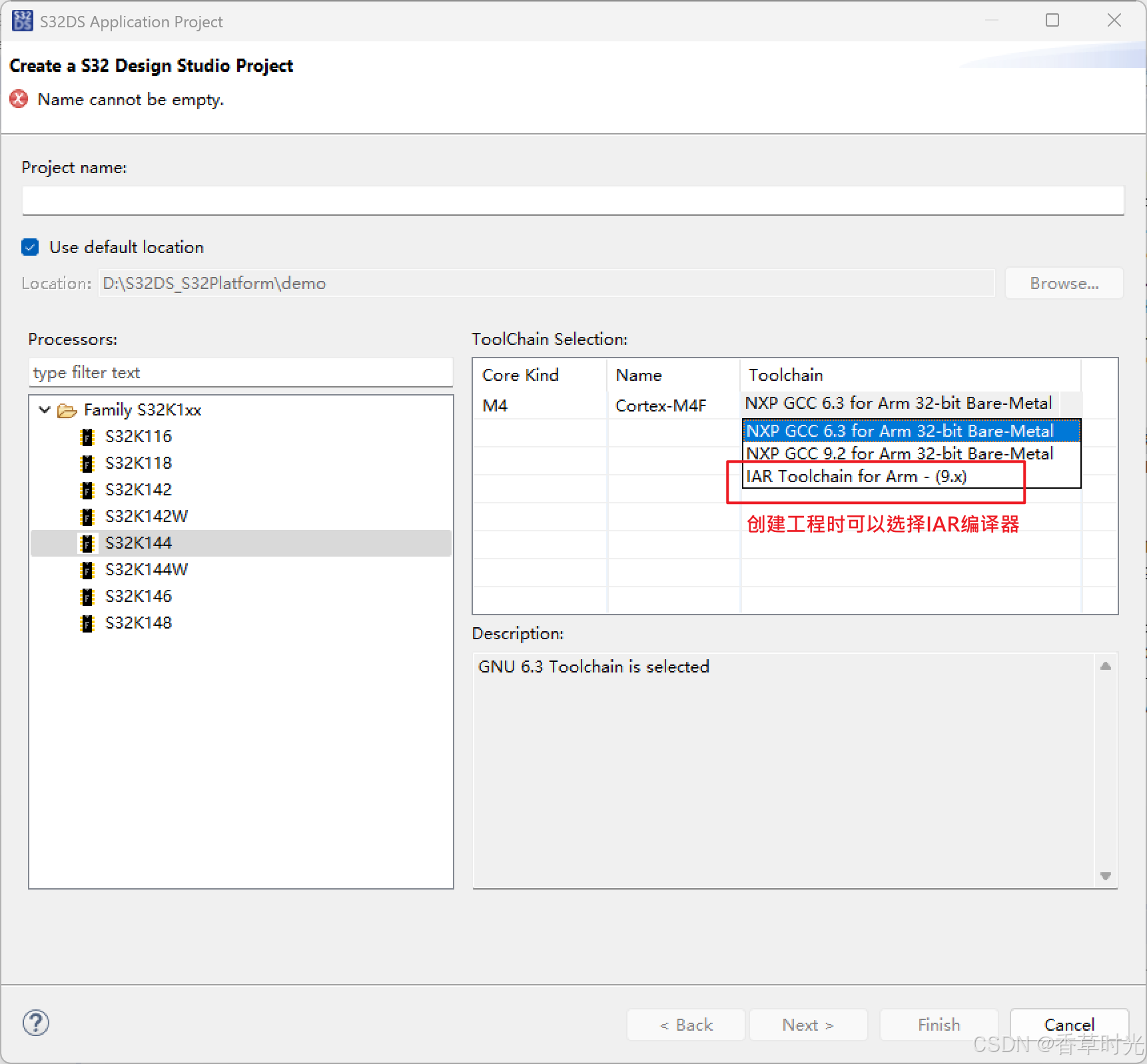
Task: Choose IAR Toolchain for Arm (9.x)
Action: point(911,476)
